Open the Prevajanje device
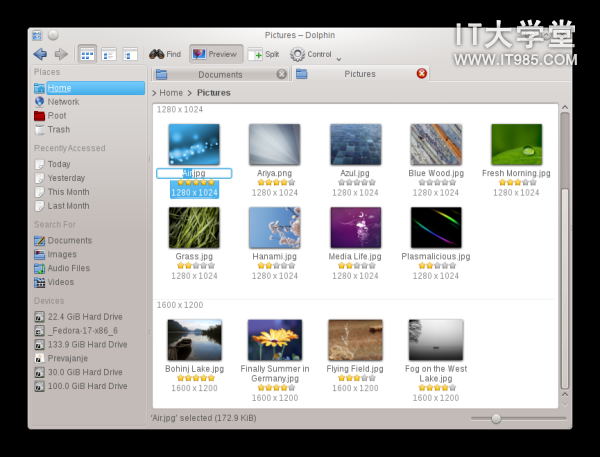The width and height of the screenshot is (600, 457). 89,358
